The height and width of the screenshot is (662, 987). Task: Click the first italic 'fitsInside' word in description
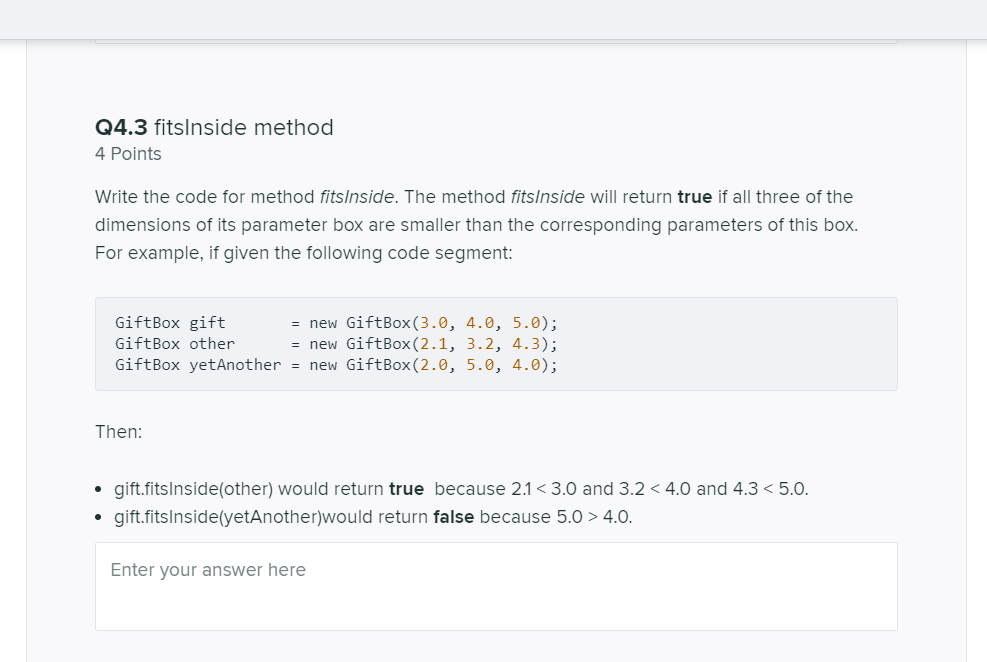(x=356, y=197)
